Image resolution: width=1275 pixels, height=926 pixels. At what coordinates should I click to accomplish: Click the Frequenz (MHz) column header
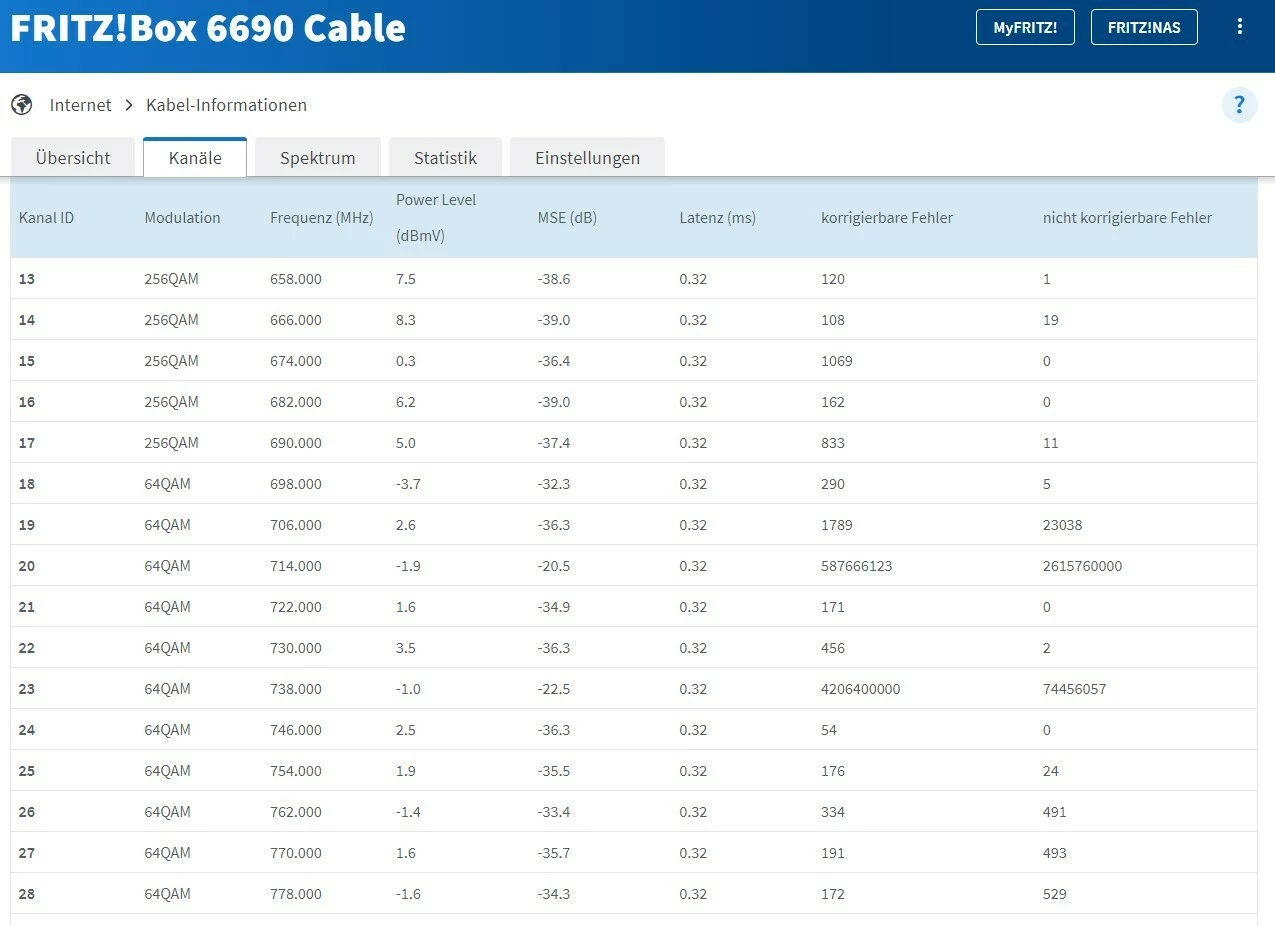[x=321, y=218]
